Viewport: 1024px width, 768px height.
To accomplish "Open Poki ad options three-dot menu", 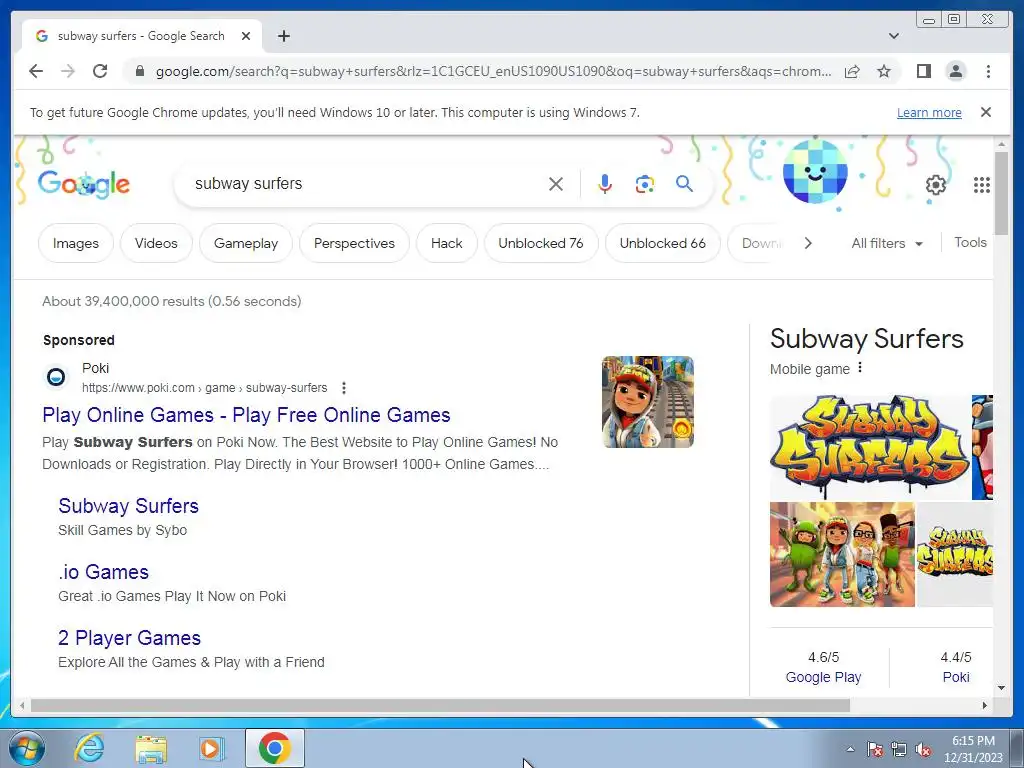I will click(344, 388).
